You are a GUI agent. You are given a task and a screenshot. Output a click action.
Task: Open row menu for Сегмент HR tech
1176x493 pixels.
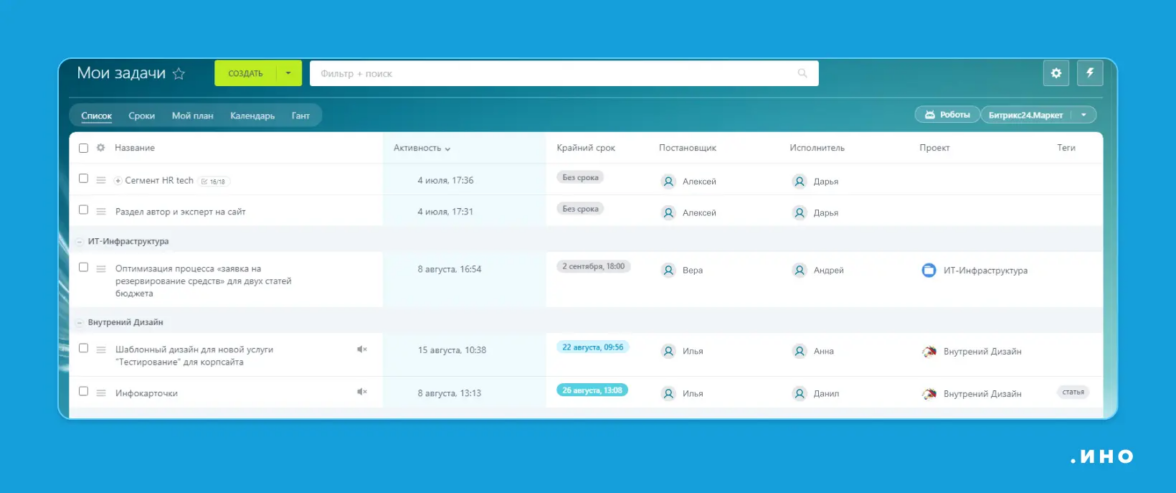[101, 180]
